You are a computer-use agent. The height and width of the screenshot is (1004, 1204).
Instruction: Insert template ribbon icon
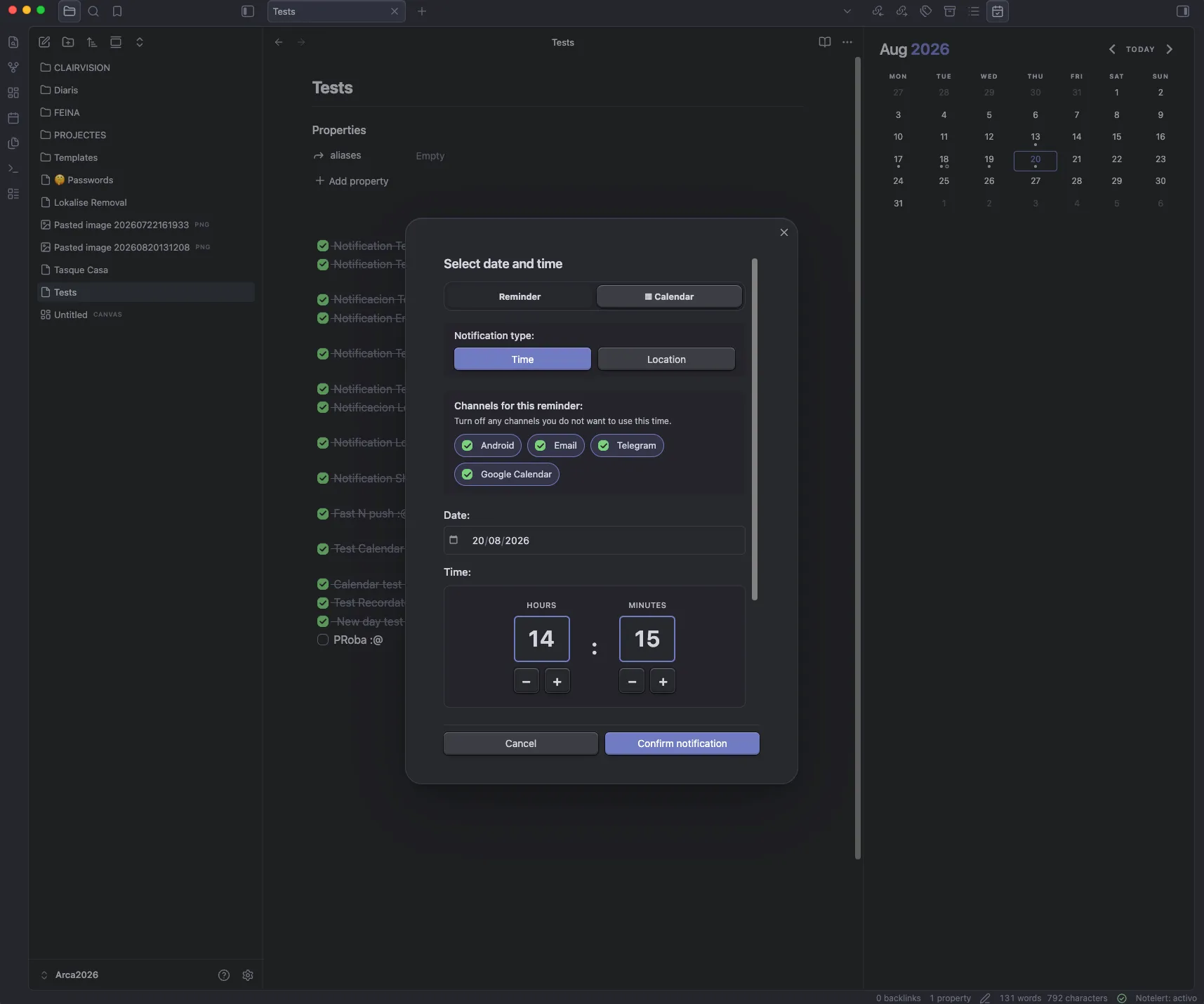(x=13, y=143)
